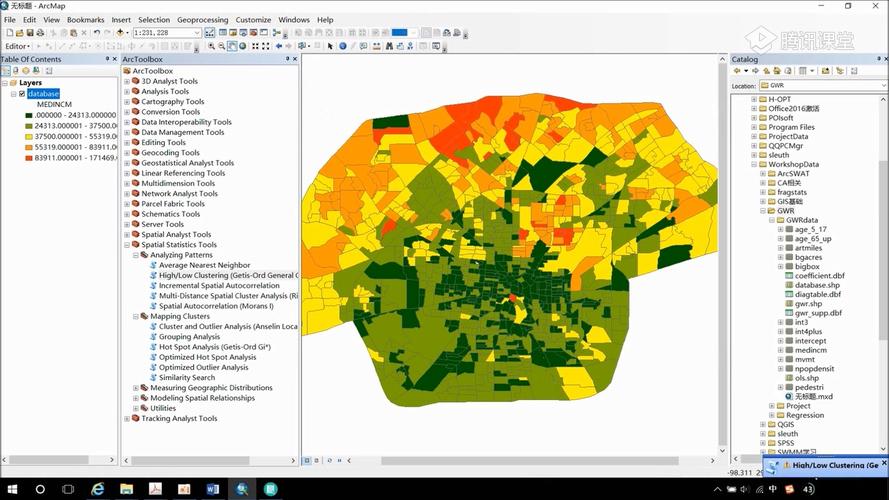This screenshot has width=889, height=500.
Task: Toggle visibility of database layer
Action: 22,94
